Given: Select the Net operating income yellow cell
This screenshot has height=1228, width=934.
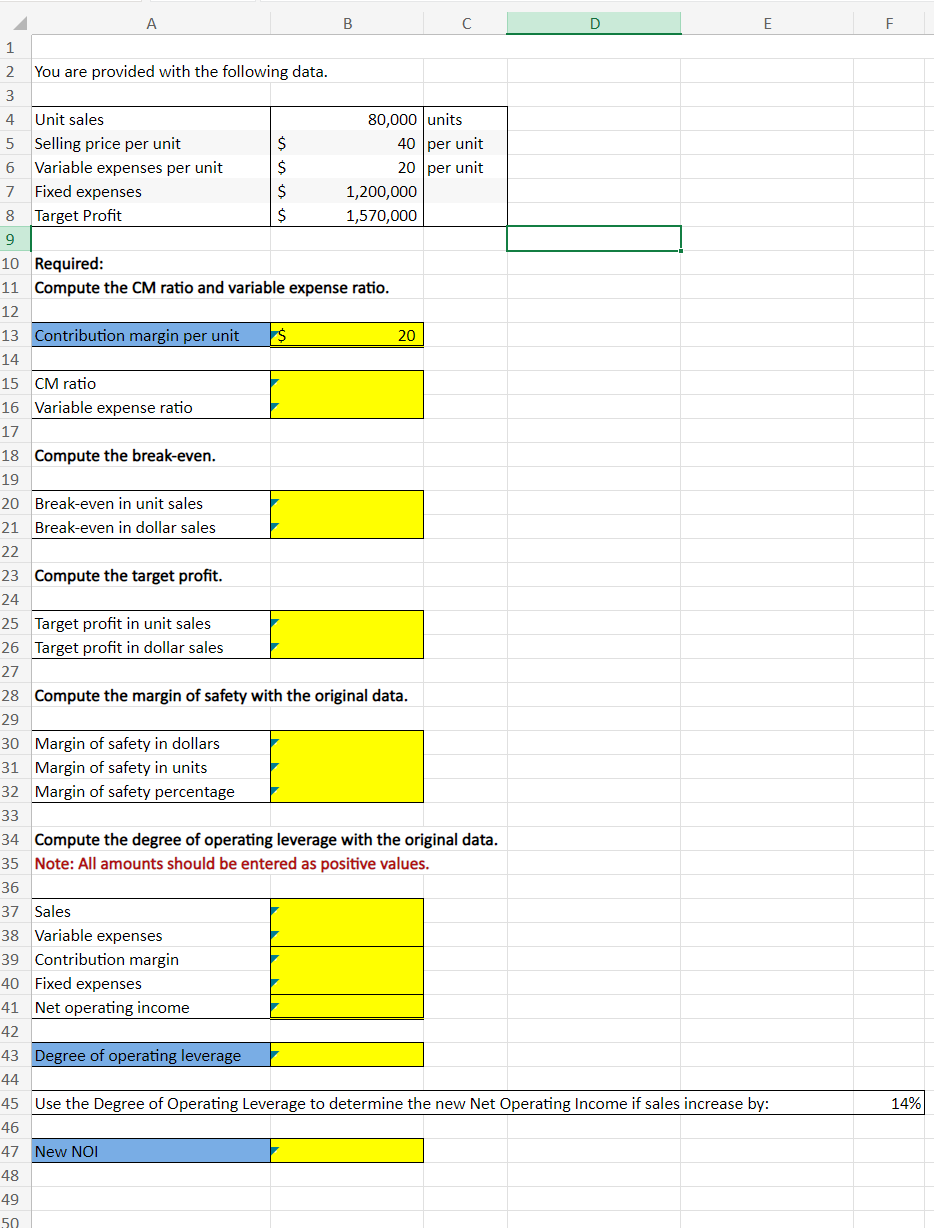Looking at the screenshot, I should [x=346, y=1007].
